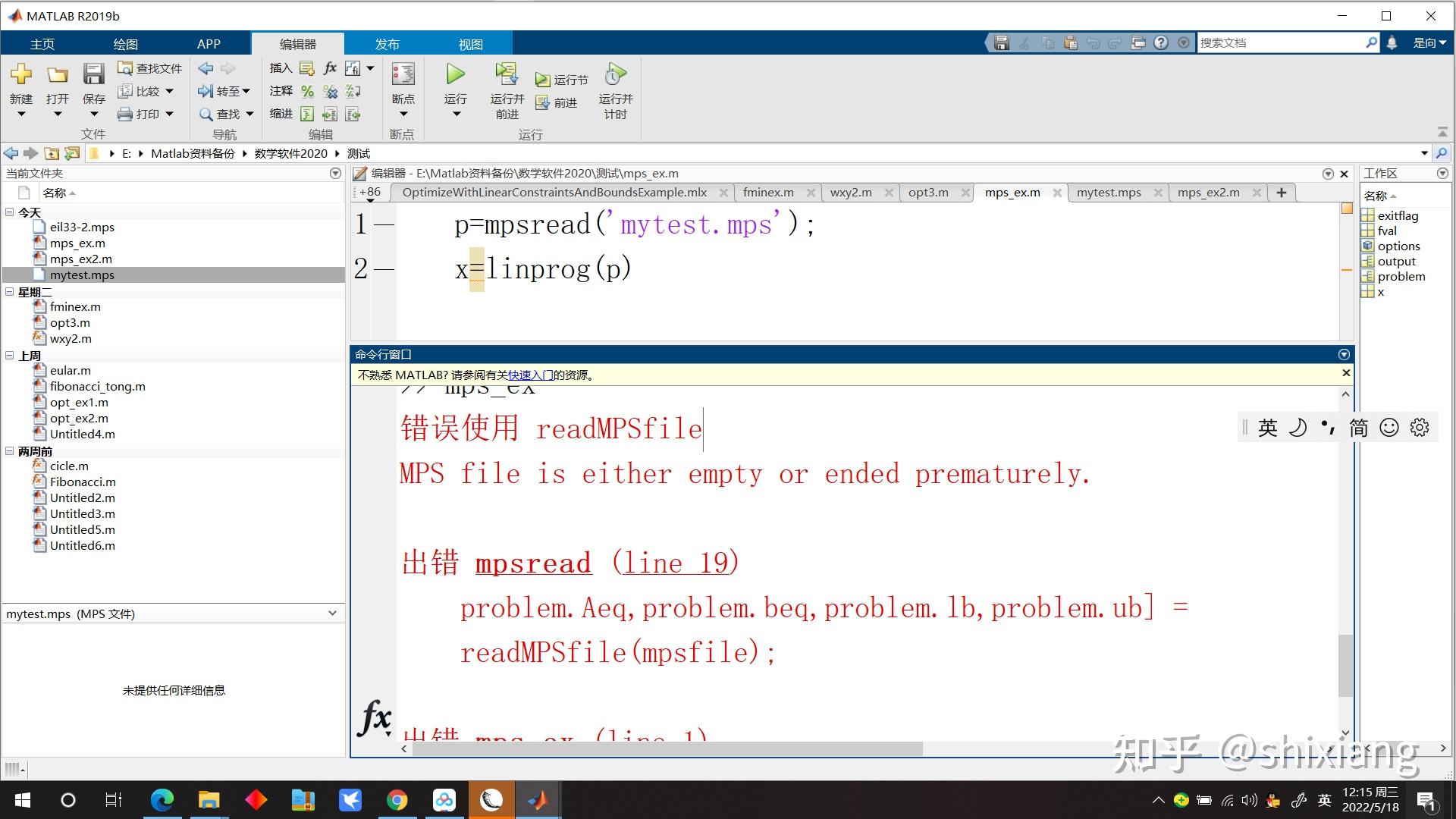Click the fx insert function icon

click(x=330, y=68)
